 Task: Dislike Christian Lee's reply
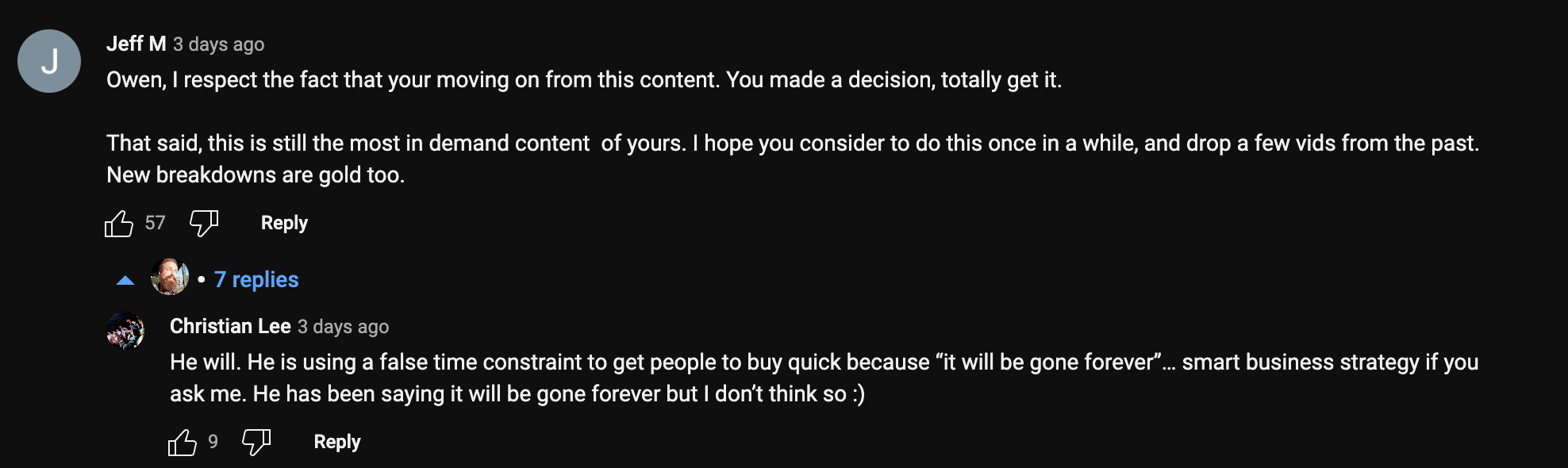pyautogui.click(x=256, y=443)
